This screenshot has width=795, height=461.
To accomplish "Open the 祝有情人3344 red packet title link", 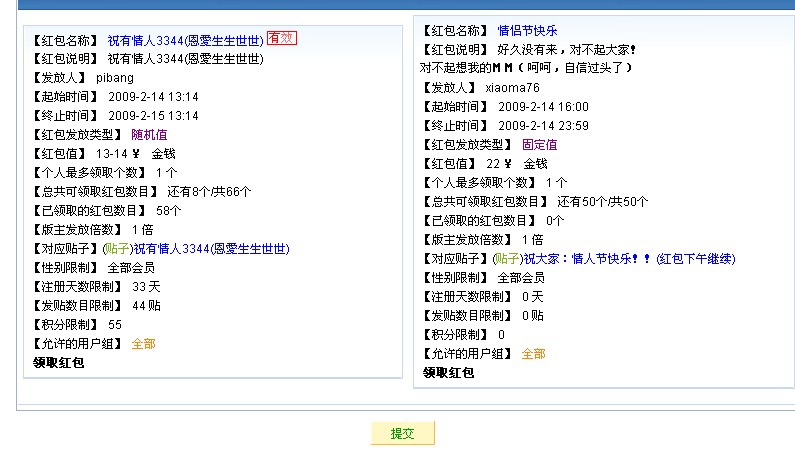I will (x=185, y=40).
